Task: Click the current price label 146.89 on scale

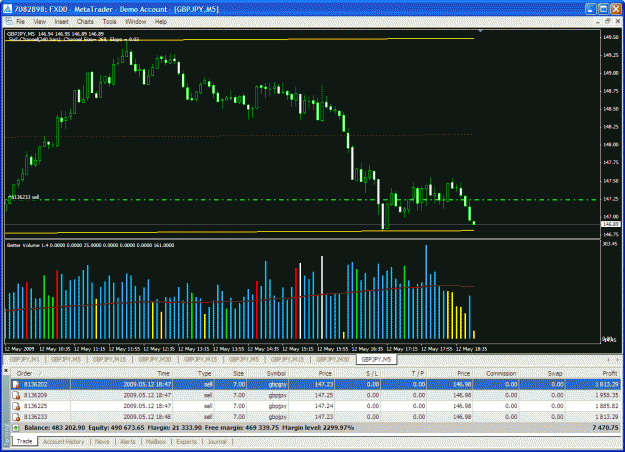Action: [x=610, y=224]
